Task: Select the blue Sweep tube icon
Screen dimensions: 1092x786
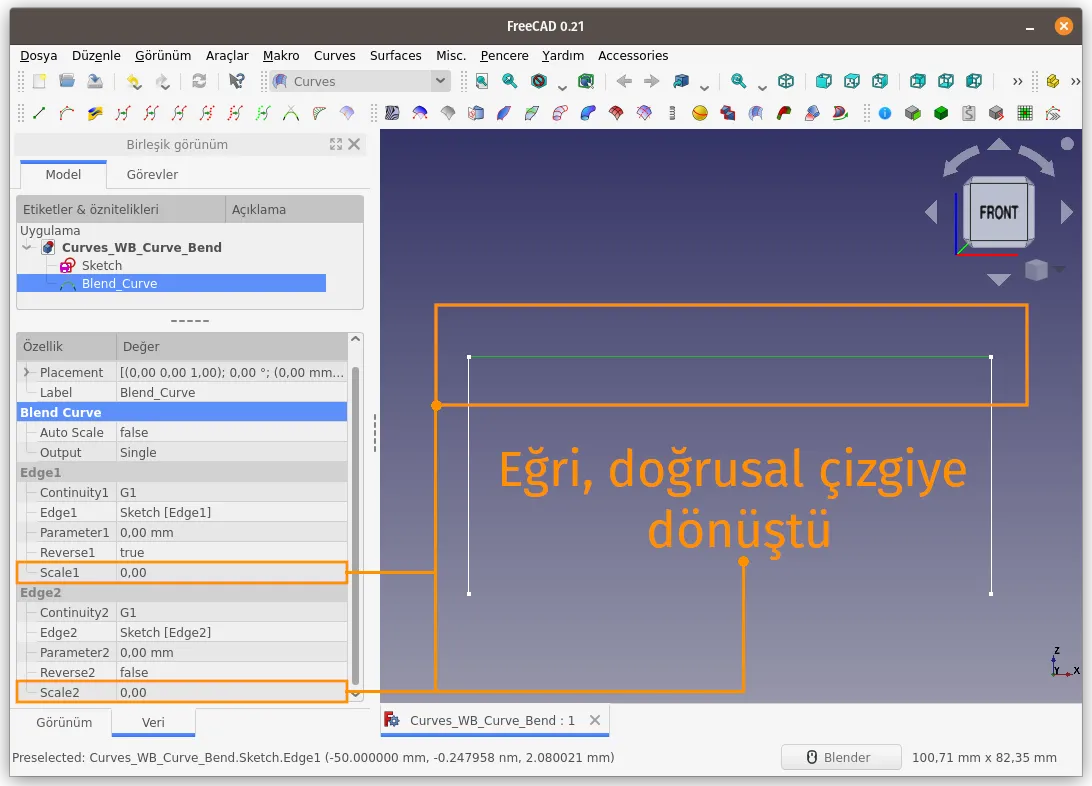Action: pos(588,113)
